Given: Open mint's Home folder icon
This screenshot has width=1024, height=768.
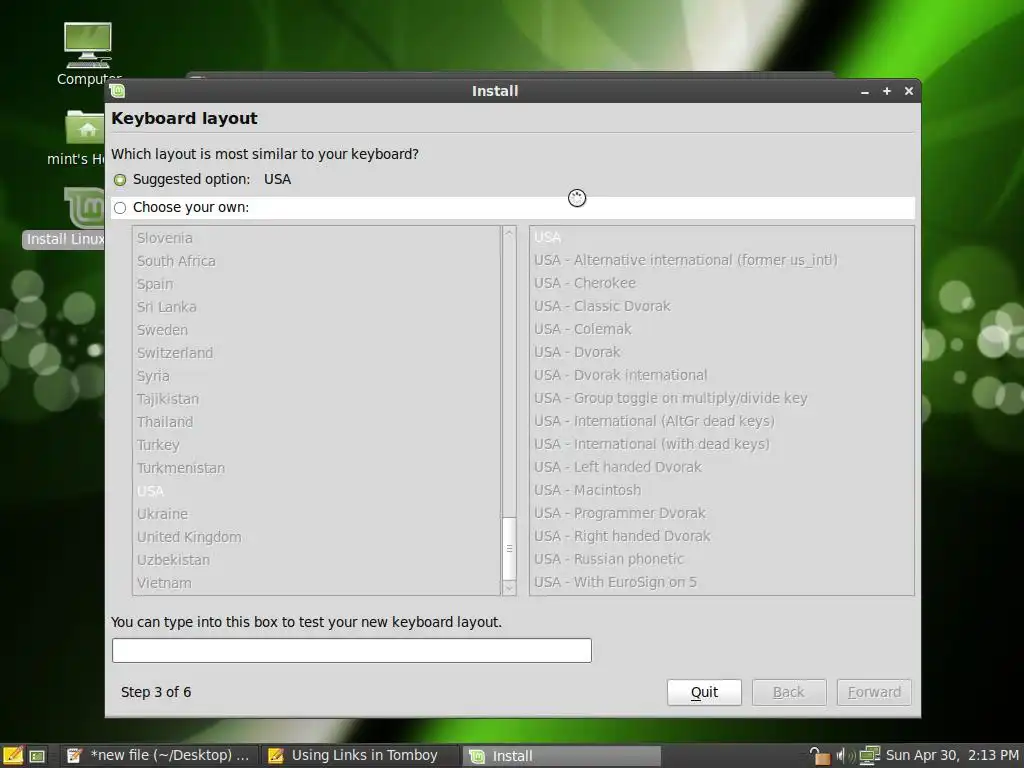Looking at the screenshot, I should [x=85, y=127].
